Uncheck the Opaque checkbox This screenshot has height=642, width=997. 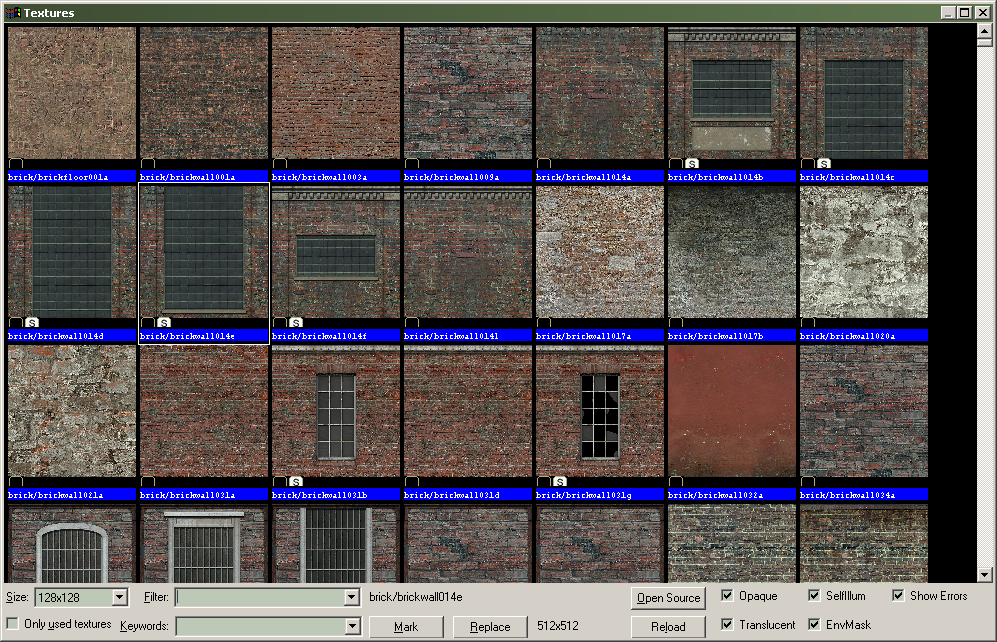click(x=727, y=596)
